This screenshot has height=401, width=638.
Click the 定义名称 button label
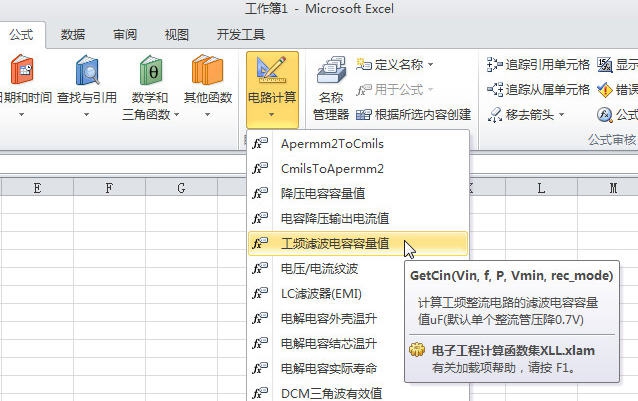point(399,65)
